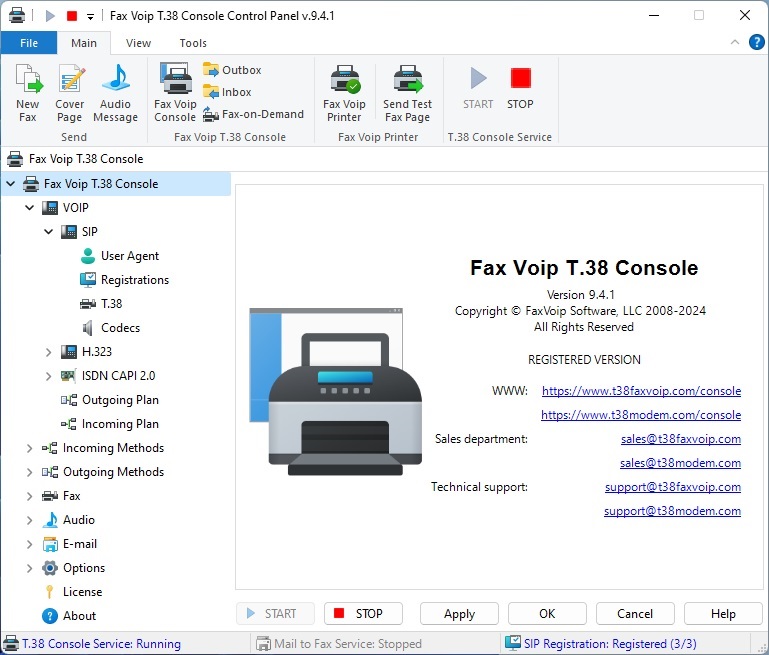Expand the E-mail tree node
Viewport: 769px width, 655px height.
tap(29, 544)
